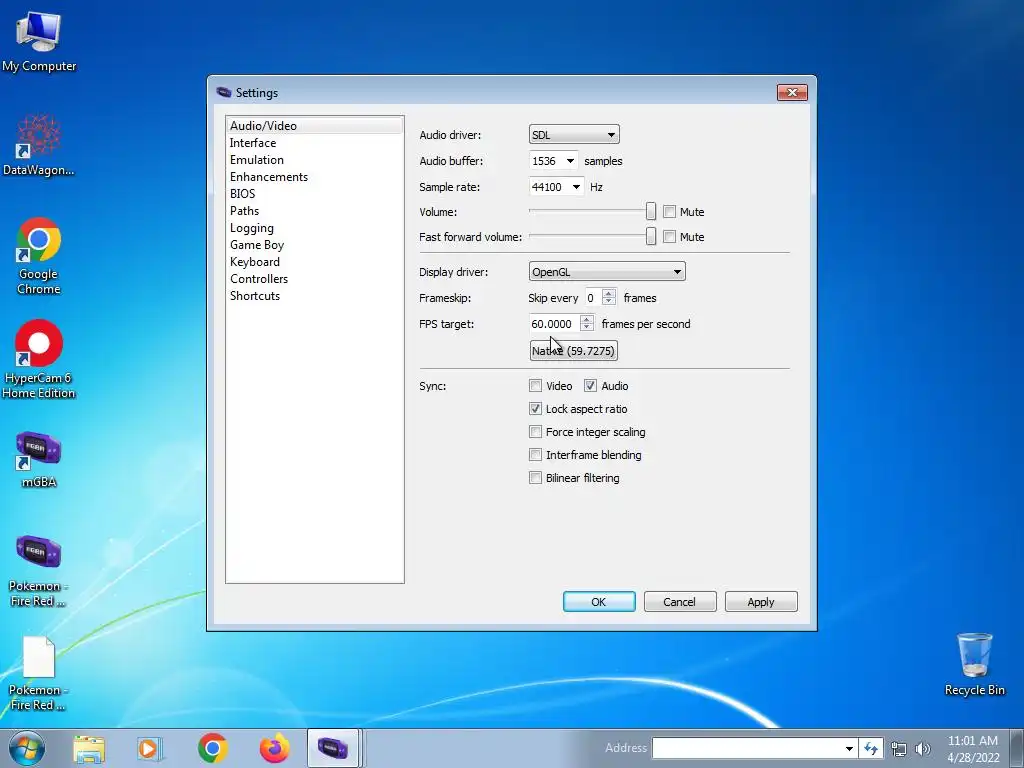The height and width of the screenshot is (768, 1024).
Task: Select Emulation settings category
Action: 315,159
